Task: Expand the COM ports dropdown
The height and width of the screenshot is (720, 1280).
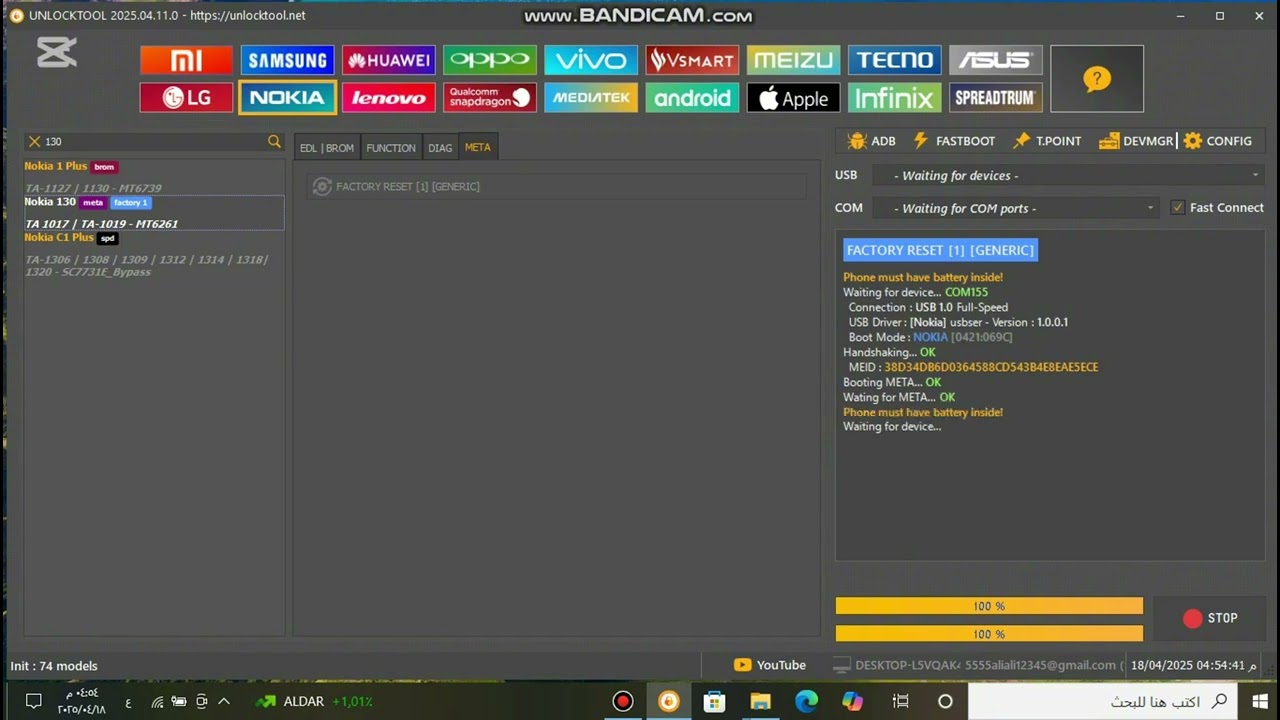Action: [x=1015, y=208]
